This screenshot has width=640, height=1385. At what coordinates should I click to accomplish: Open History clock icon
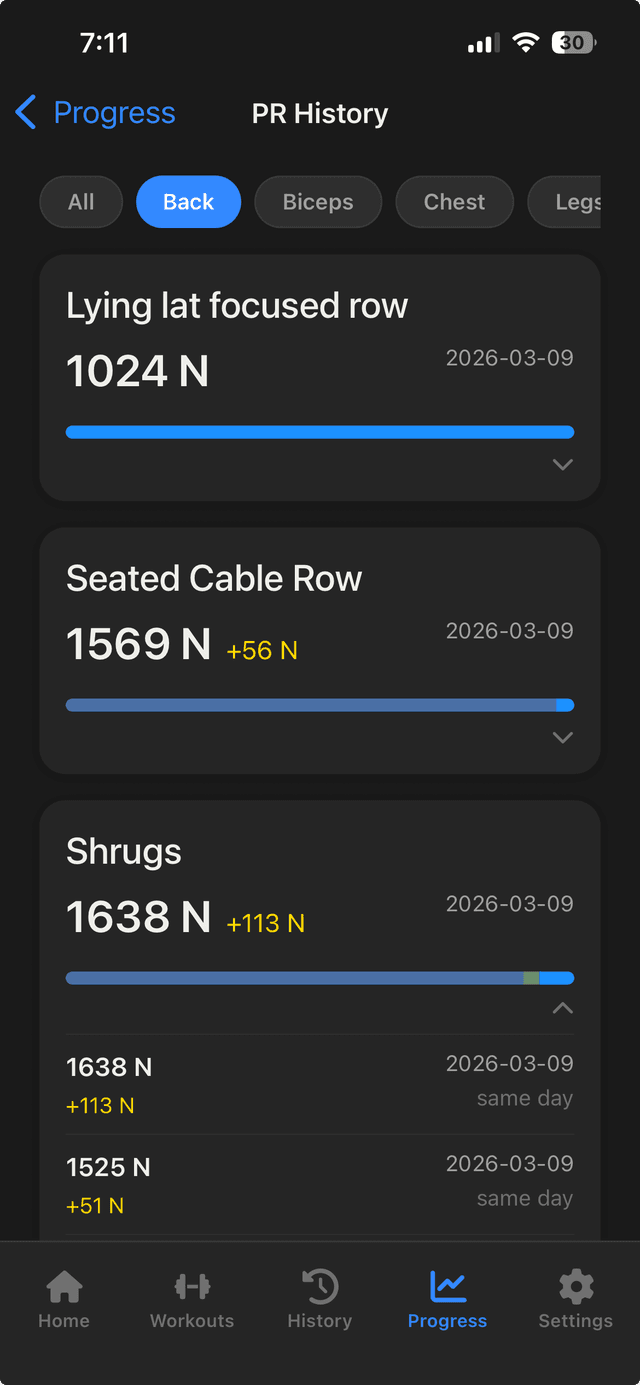point(320,1286)
